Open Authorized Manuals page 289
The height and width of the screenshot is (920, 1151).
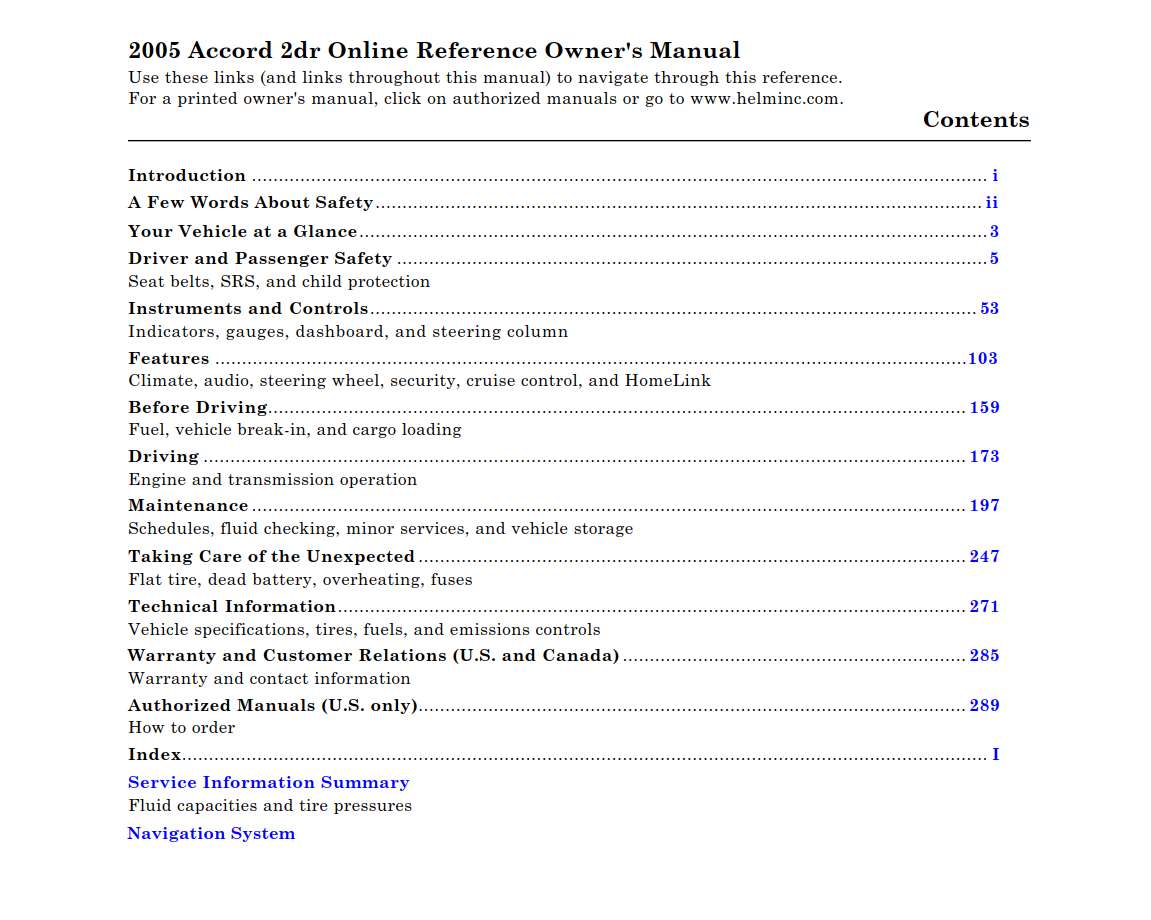984,706
